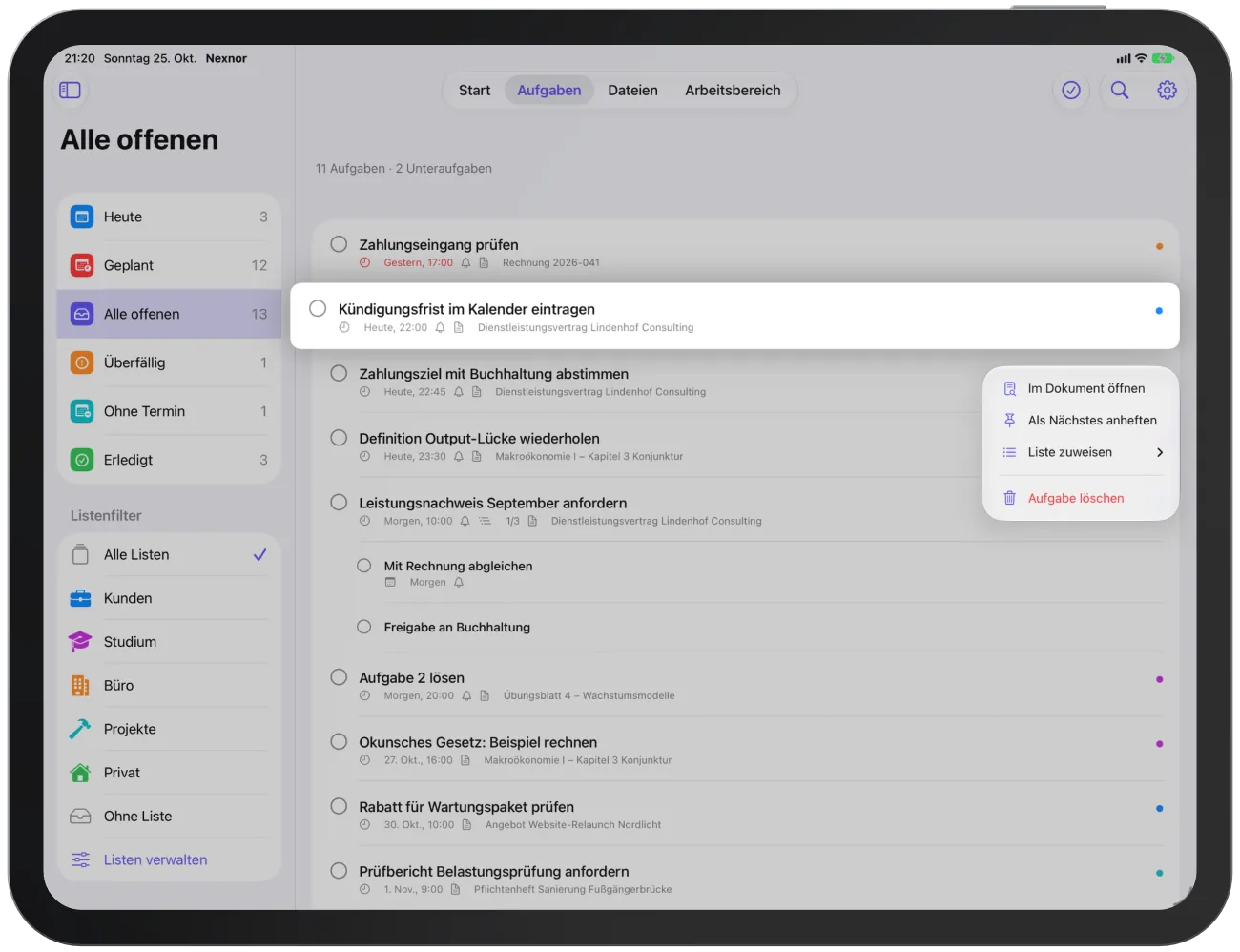The height and width of the screenshot is (952, 1240).
Task: Select the Alle Listen filter row
Action: click(x=170, y=554)
